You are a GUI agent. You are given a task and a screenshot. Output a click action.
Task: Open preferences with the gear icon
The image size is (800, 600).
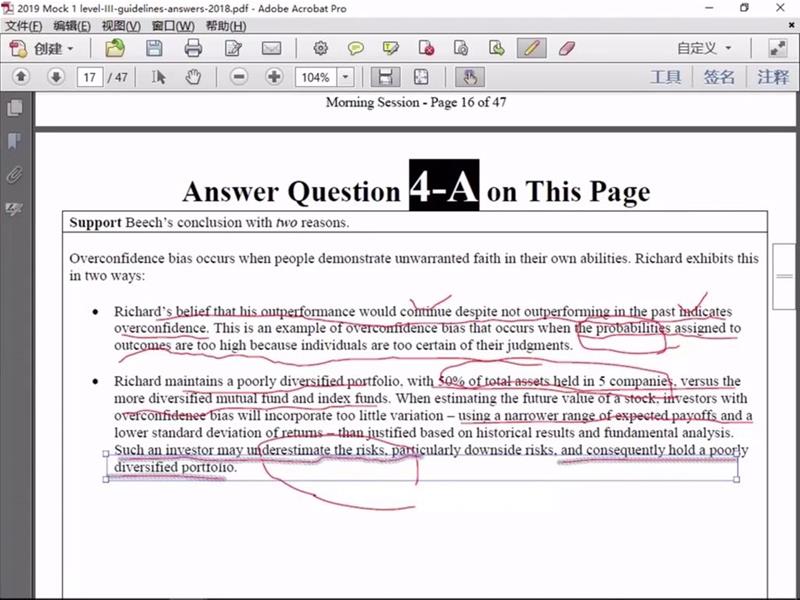(320, 48)
